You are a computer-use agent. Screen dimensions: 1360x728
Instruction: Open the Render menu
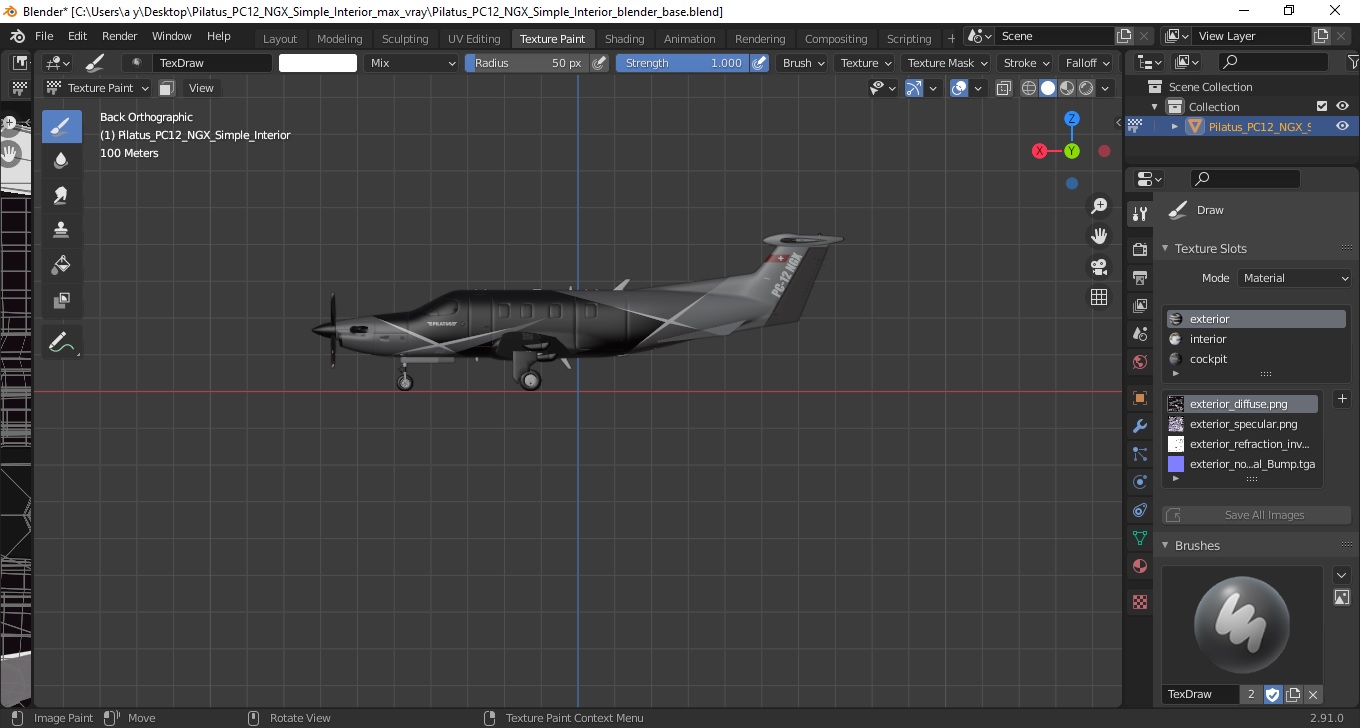(x=119, y=36)
